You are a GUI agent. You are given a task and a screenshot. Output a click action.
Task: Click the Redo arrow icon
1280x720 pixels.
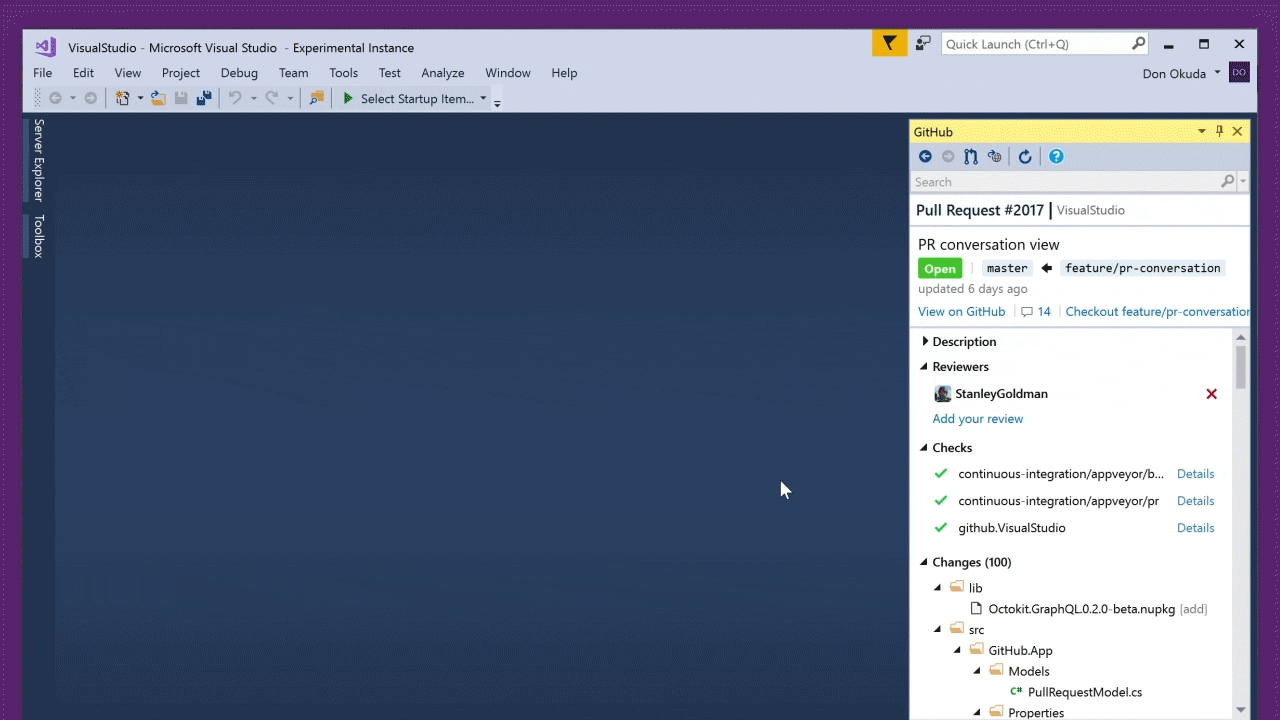pos(271,98)
